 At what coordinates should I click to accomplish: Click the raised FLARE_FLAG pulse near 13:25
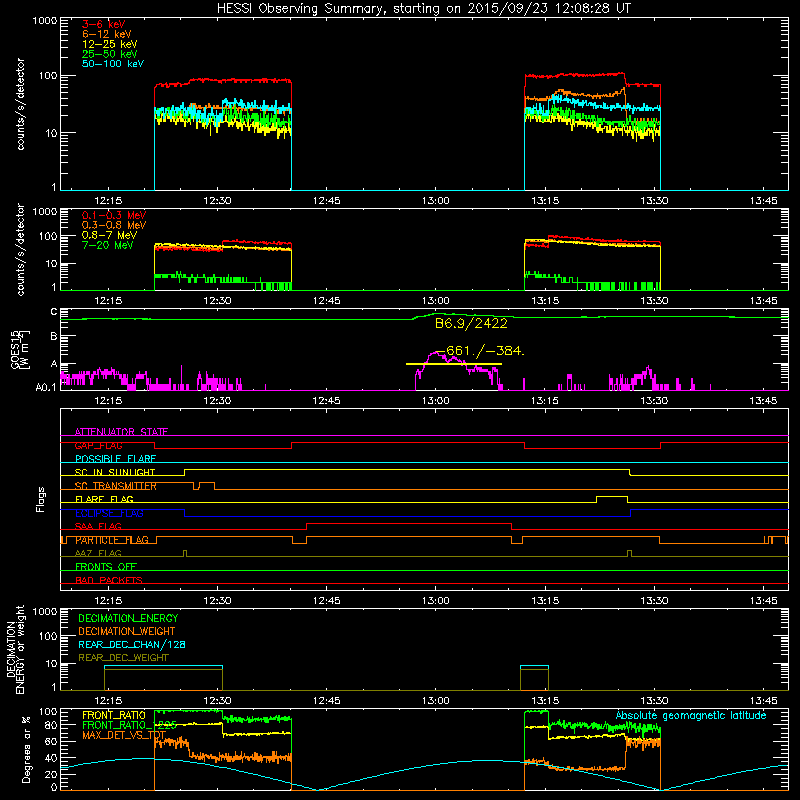click(612, 497)
